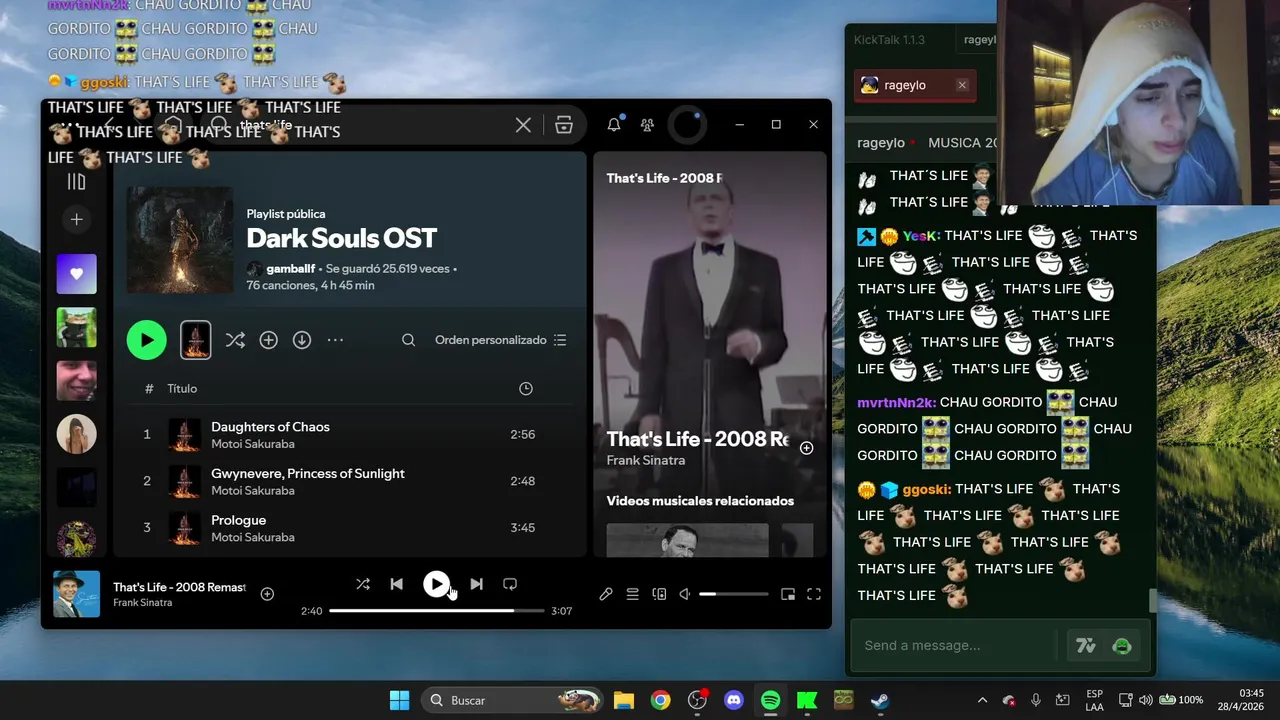The image size is (1280, 720).
Task: Click ggoski username in KickTalk chat
Action: pyautogui.click(x=927, y=489)
